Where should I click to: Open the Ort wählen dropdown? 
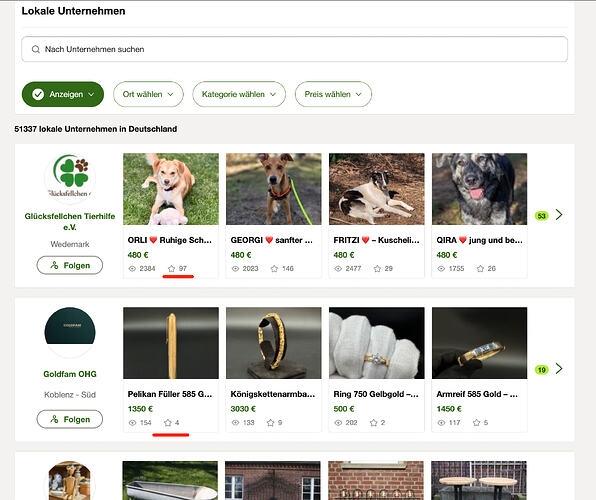[148, 94]
